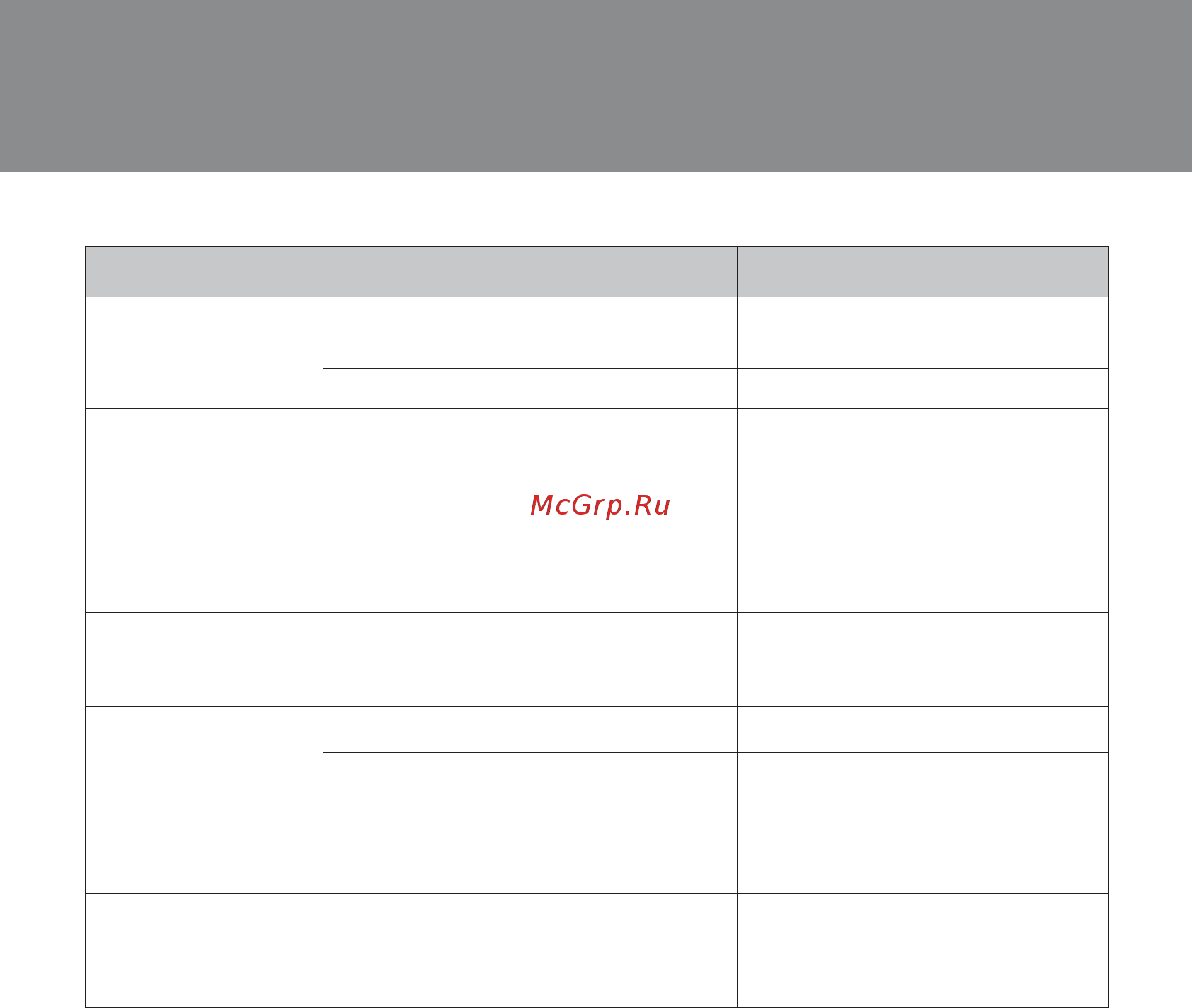Click the short third-column cell in the first row group
Screen dimensions: 1192x1008
[922, 389]
